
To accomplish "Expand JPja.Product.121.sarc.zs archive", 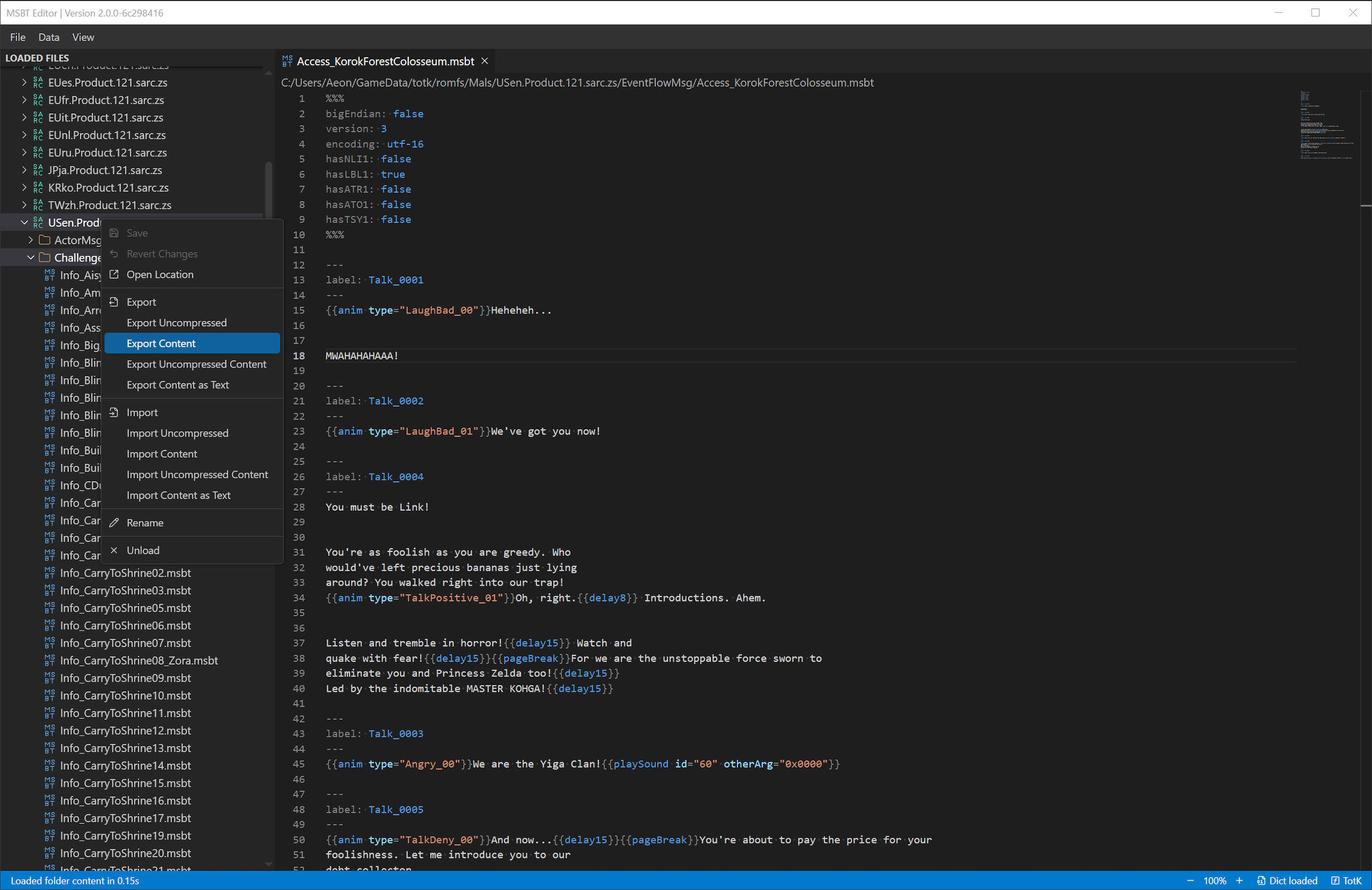I will click(x=24, y=170).
